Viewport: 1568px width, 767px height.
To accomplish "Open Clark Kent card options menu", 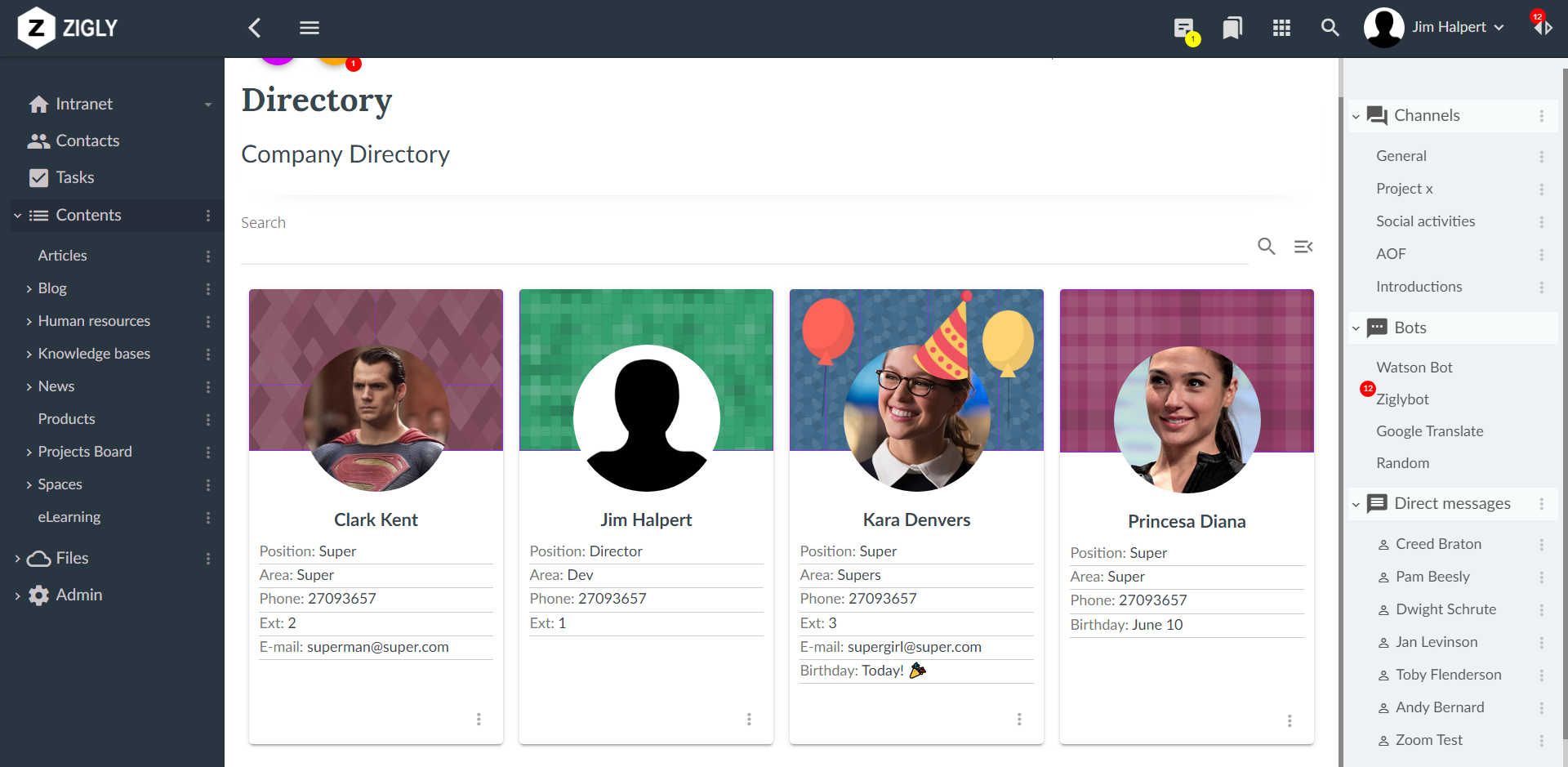I will 479,720.
